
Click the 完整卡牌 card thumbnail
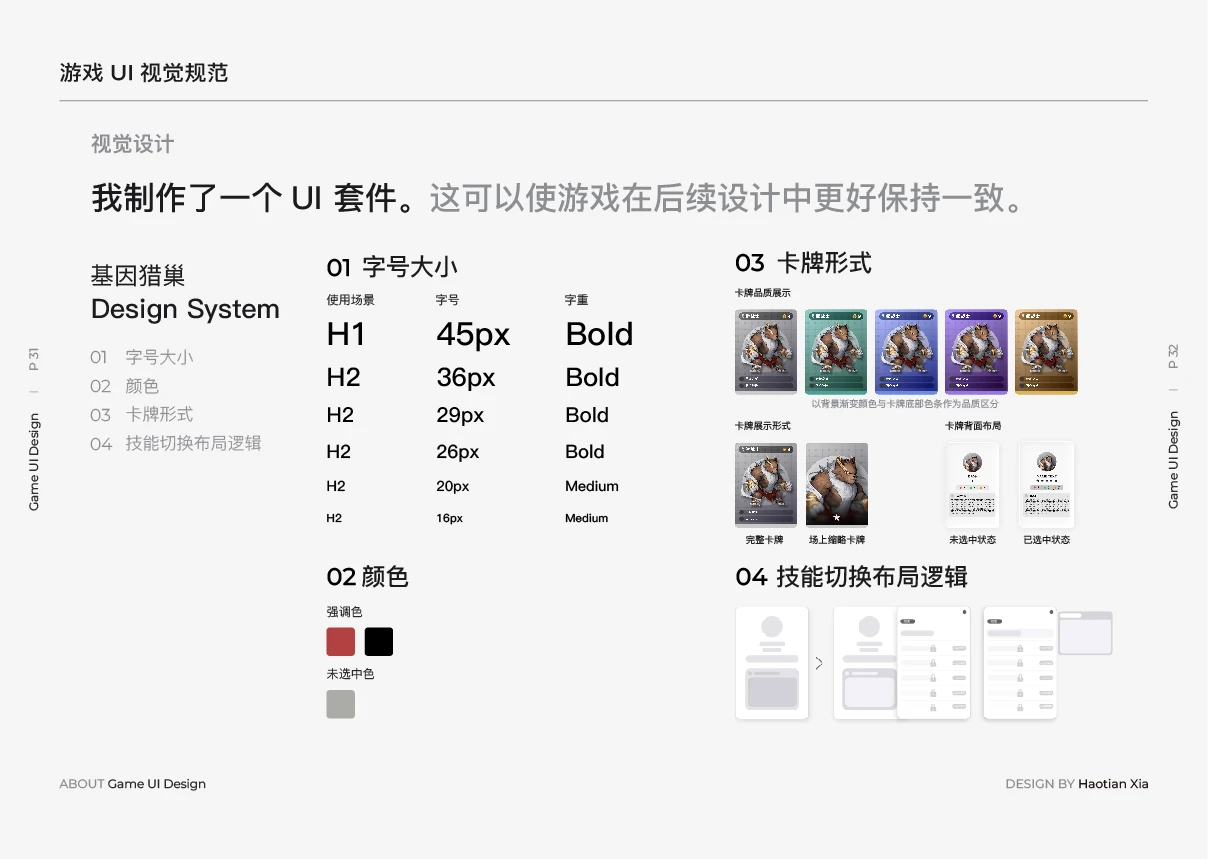pyautogui.click(x=766, y=485)
